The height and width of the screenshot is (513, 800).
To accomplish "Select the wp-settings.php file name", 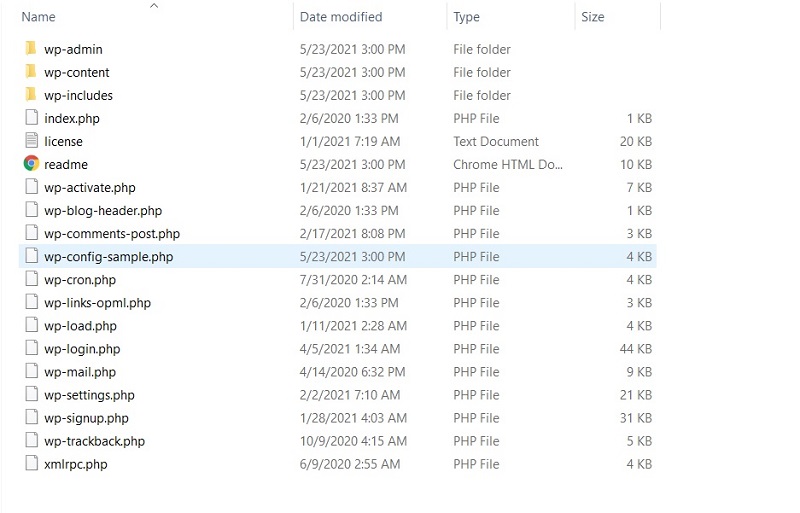I will pos(89,395).
